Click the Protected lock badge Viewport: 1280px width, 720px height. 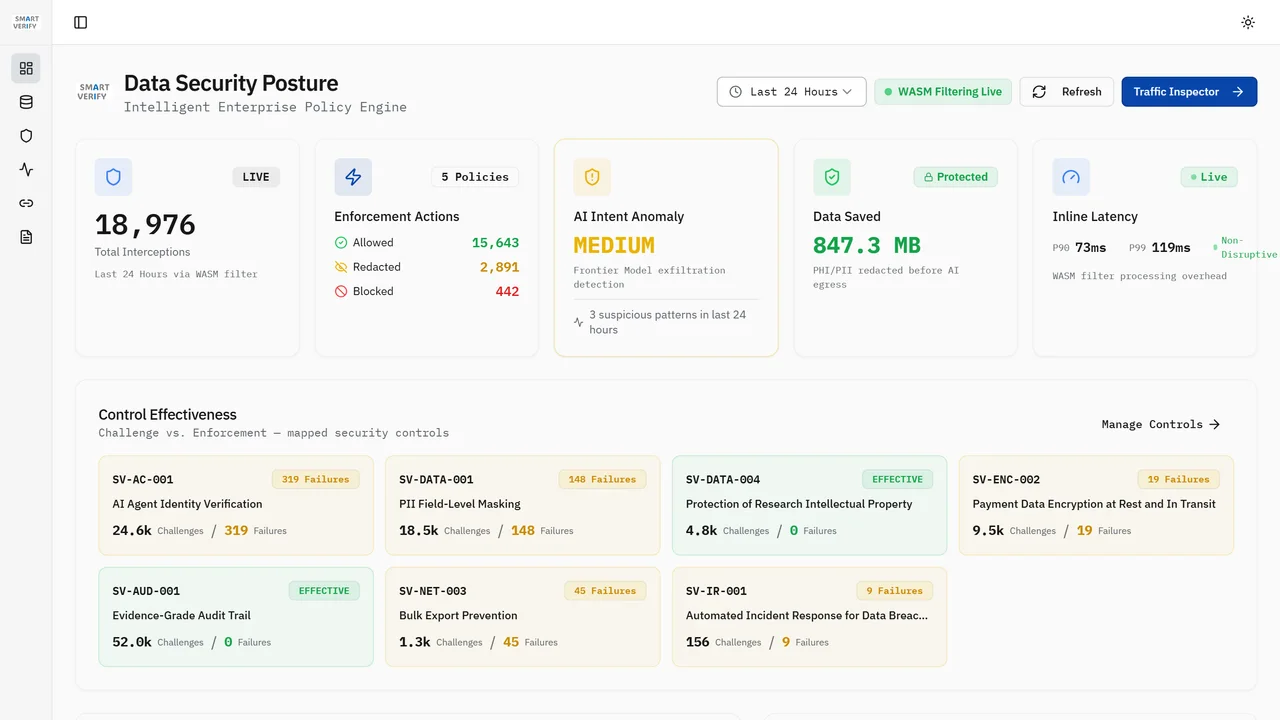(x=956, y=177)
